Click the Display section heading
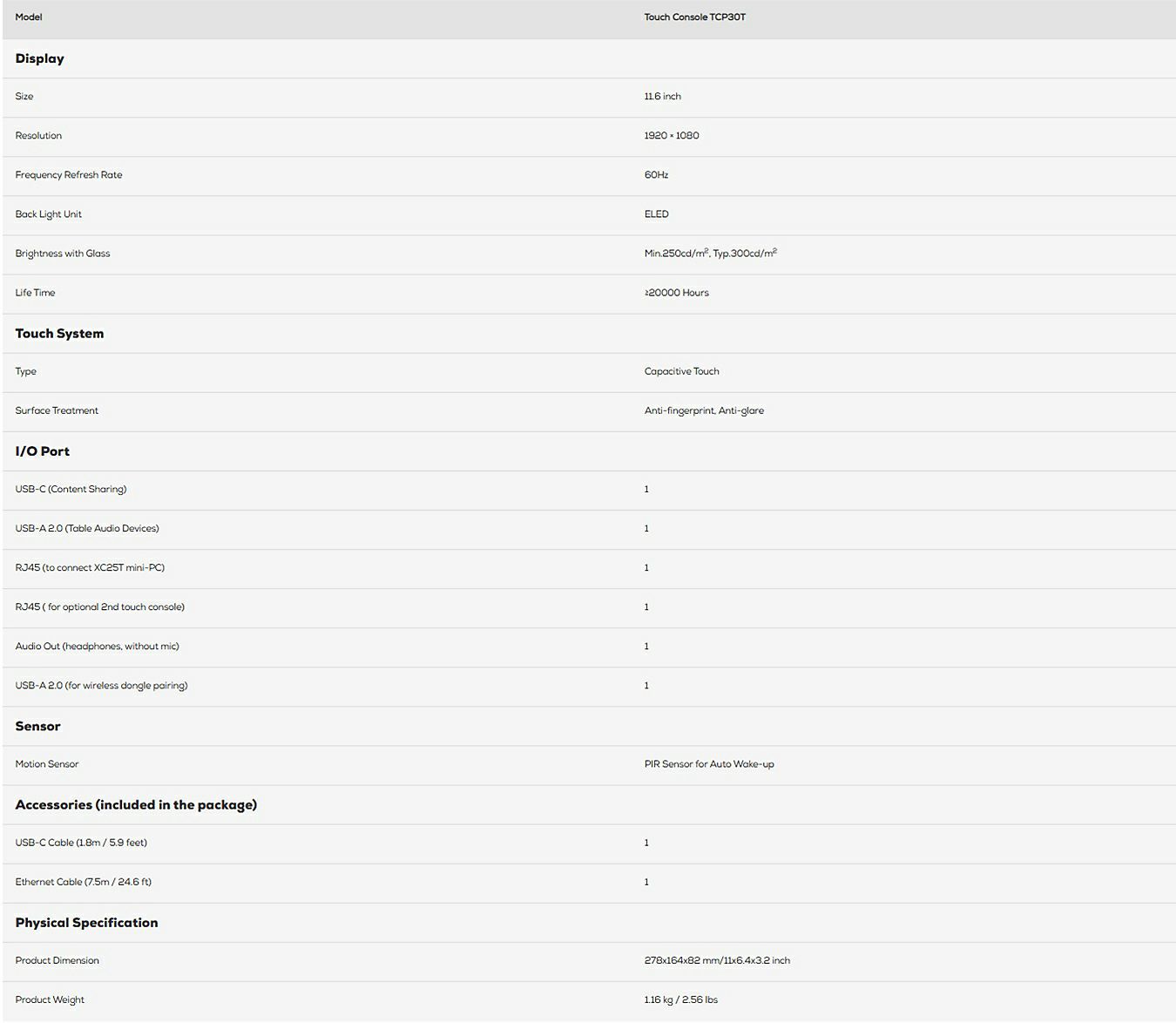Image resolution: width=1176 pixels, height=1023 pixels. tap(39, 58)
